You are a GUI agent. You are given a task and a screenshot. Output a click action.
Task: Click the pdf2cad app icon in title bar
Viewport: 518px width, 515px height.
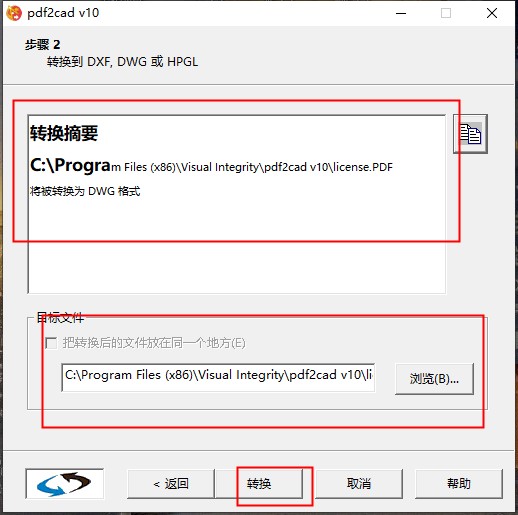(14, 13)
